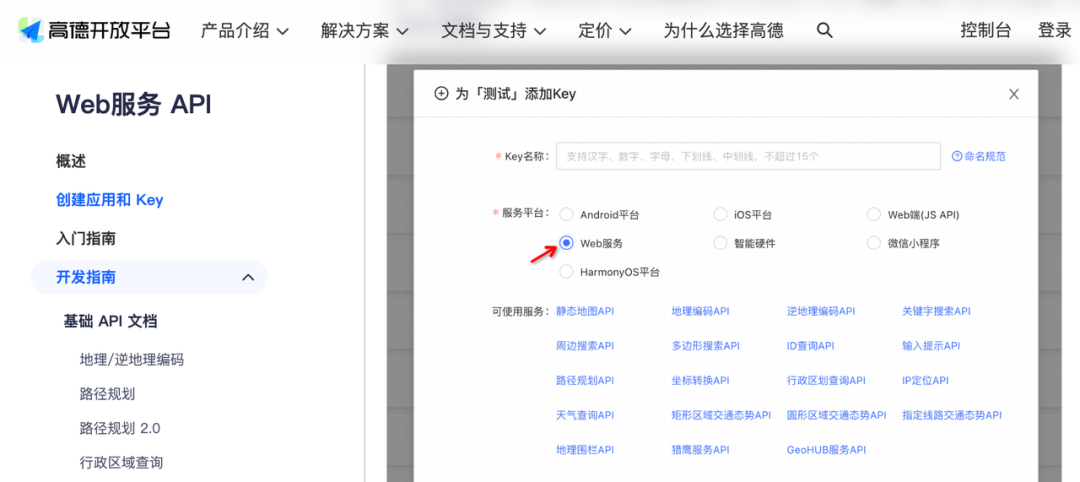Click the 高德开放平台 logo
Viewport: 1080px width, 482px height.
(x=94, y=30)
